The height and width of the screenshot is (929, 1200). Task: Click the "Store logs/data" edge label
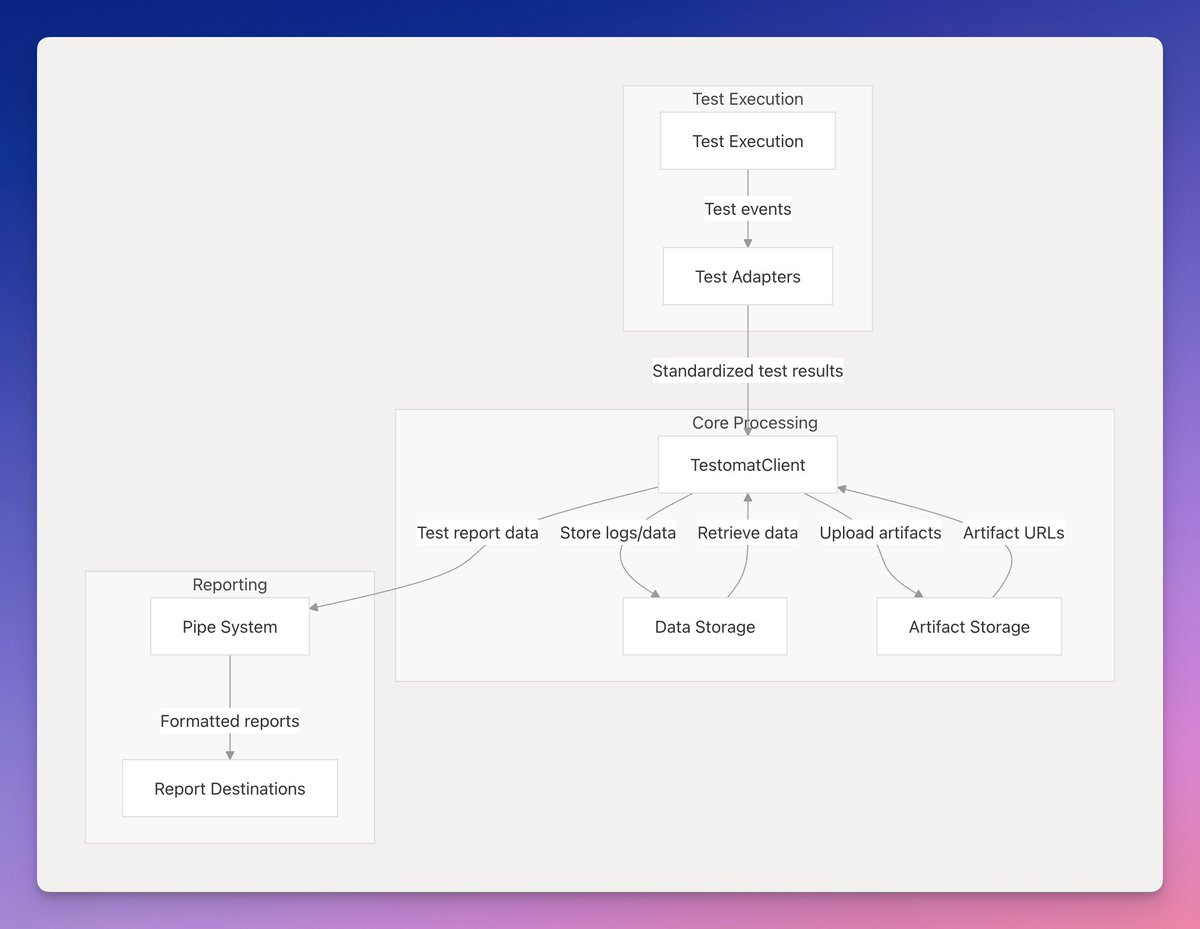coord(618,533)
